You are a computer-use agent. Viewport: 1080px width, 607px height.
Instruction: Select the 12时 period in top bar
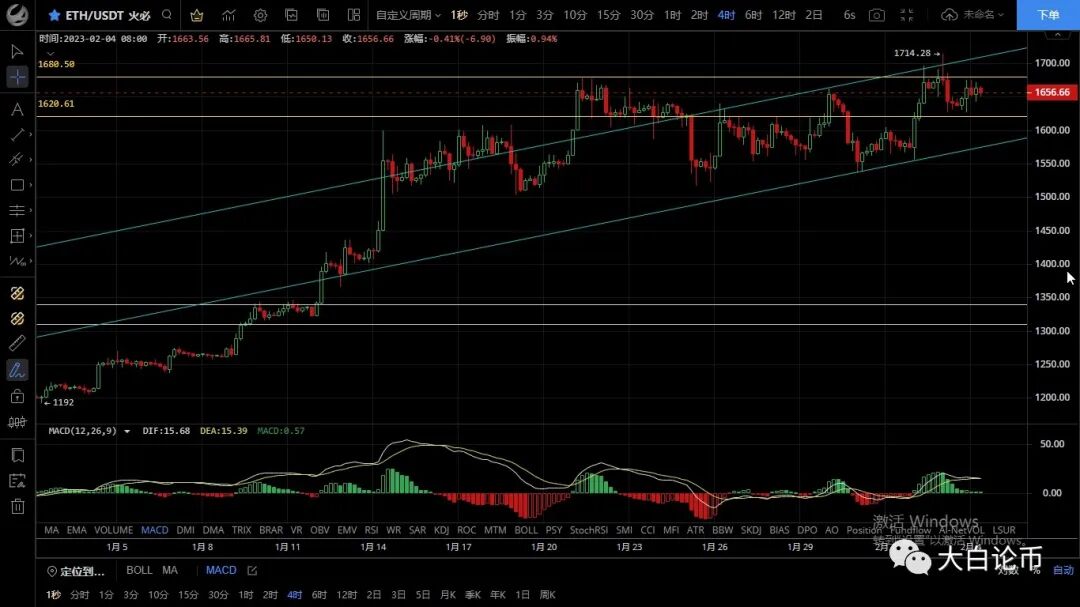(x=784, y=14)
